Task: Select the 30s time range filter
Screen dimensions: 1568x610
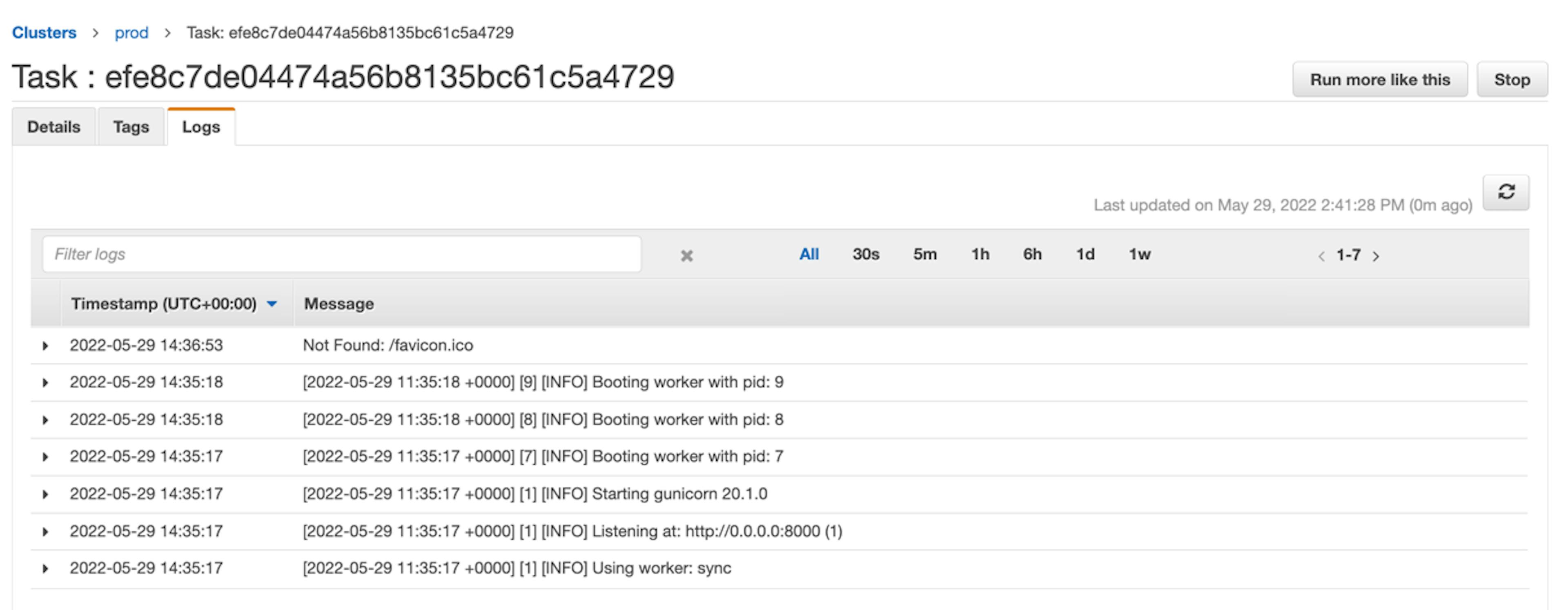Action: 865,254
